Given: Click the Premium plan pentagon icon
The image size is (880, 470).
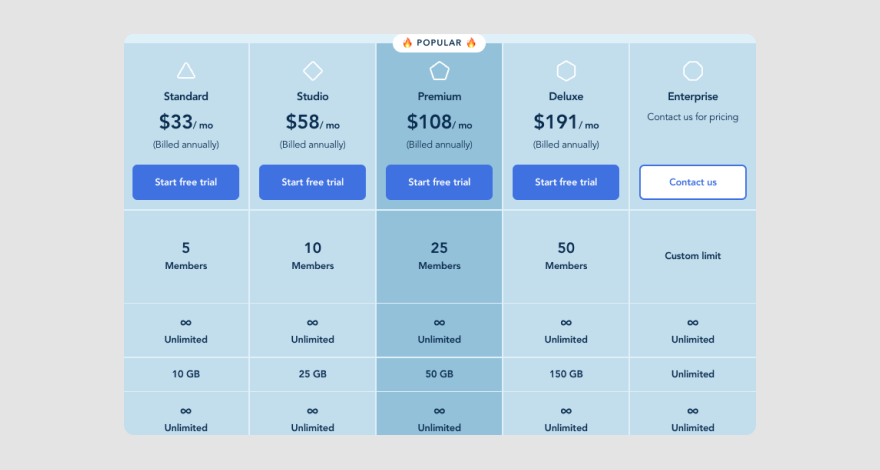Looking at the screenshot, I should 439,71.
